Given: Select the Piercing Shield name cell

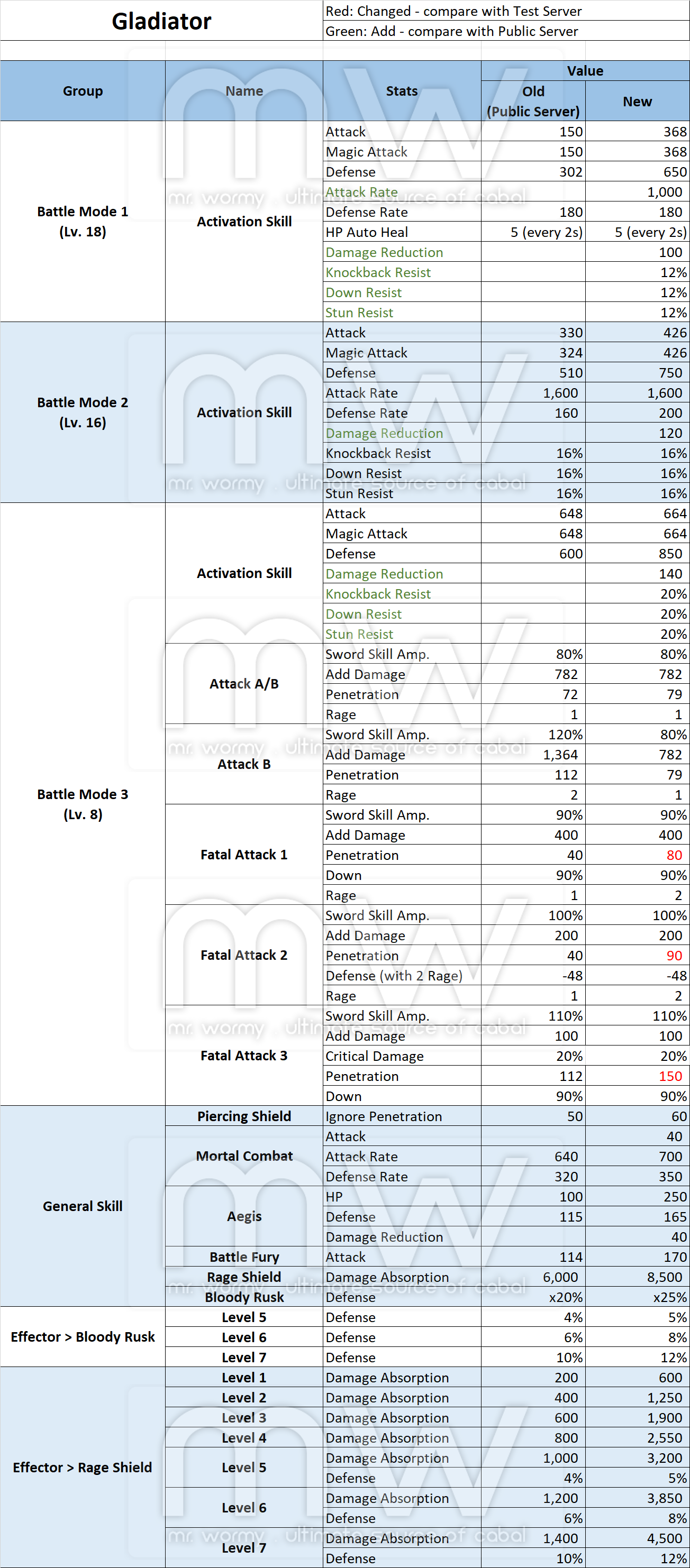Looking at the screenshot, I should click(x=244, y=1116).
